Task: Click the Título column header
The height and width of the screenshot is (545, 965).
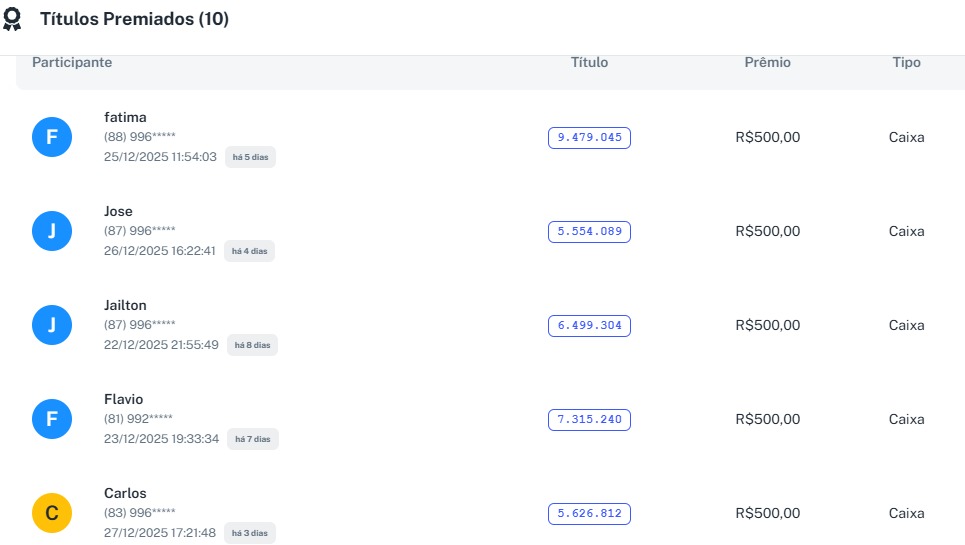Action: tap(589, 62)
